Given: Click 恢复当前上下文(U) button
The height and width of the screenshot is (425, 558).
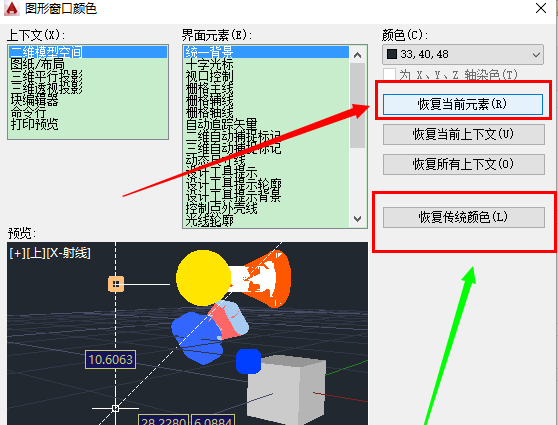Looking at the screenshot, I should point(463,134).
